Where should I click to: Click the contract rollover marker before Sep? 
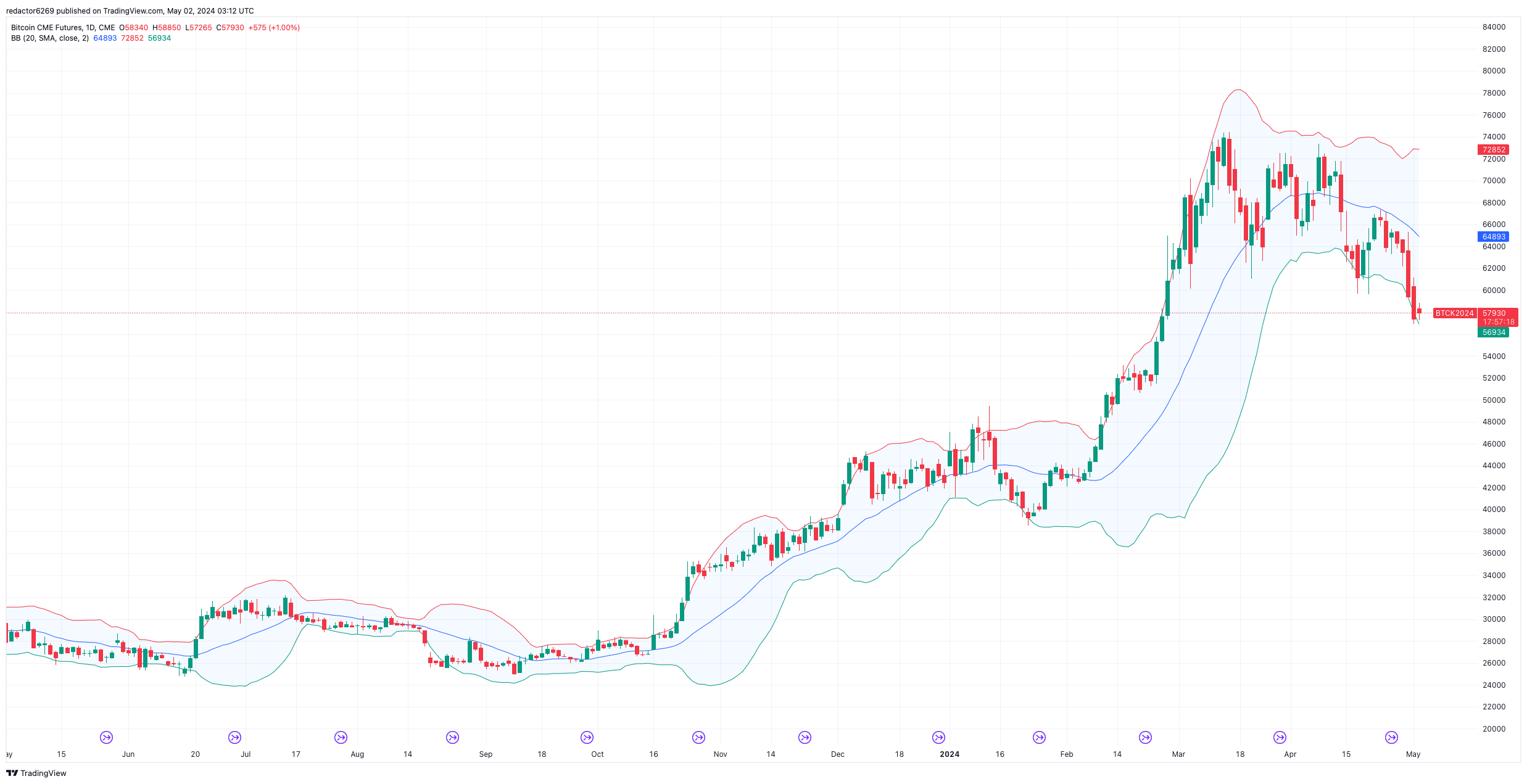452,737
